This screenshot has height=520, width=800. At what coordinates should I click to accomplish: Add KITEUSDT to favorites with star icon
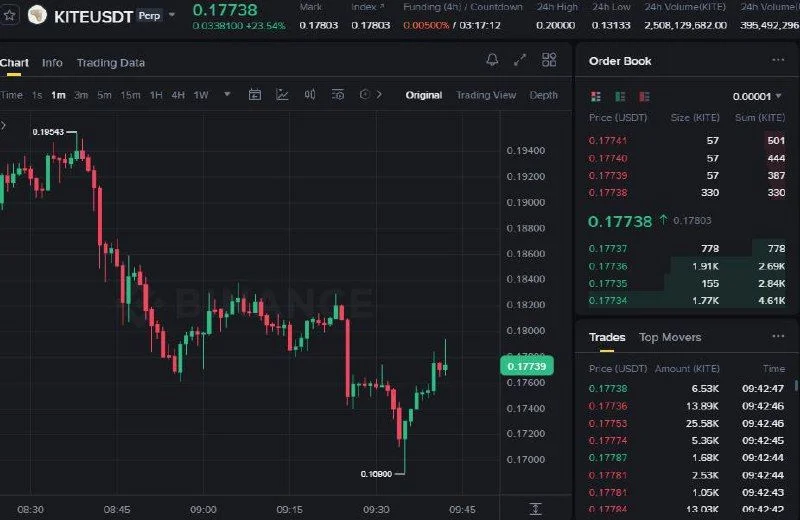[x=9, y=15]
